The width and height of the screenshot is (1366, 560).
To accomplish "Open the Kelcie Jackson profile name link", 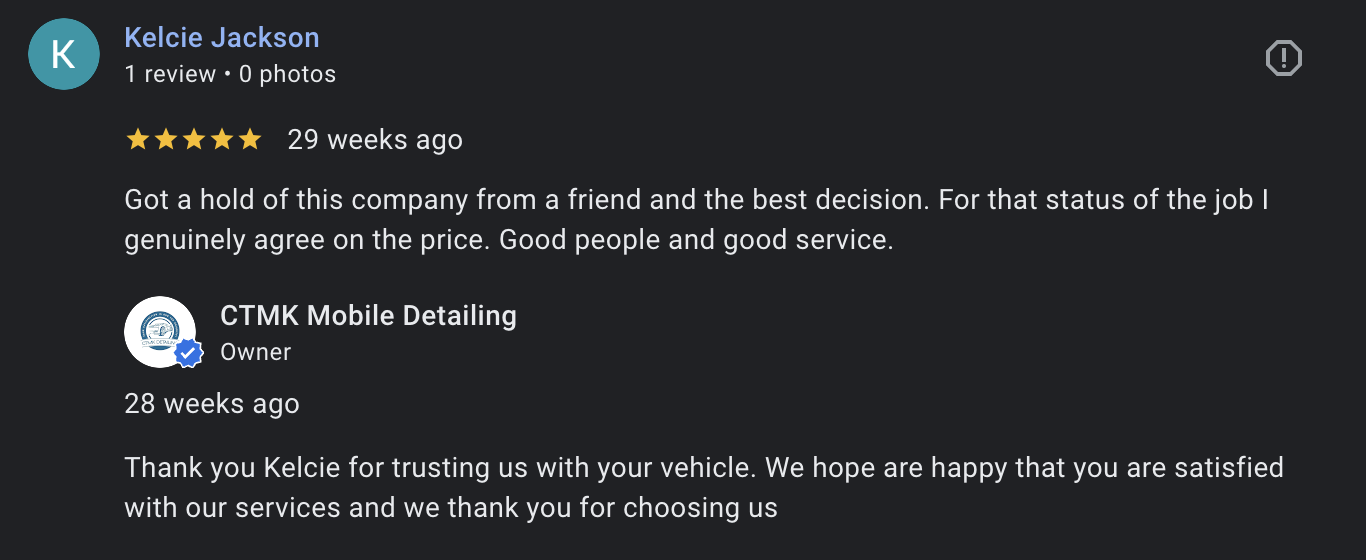I will (222, 38).
